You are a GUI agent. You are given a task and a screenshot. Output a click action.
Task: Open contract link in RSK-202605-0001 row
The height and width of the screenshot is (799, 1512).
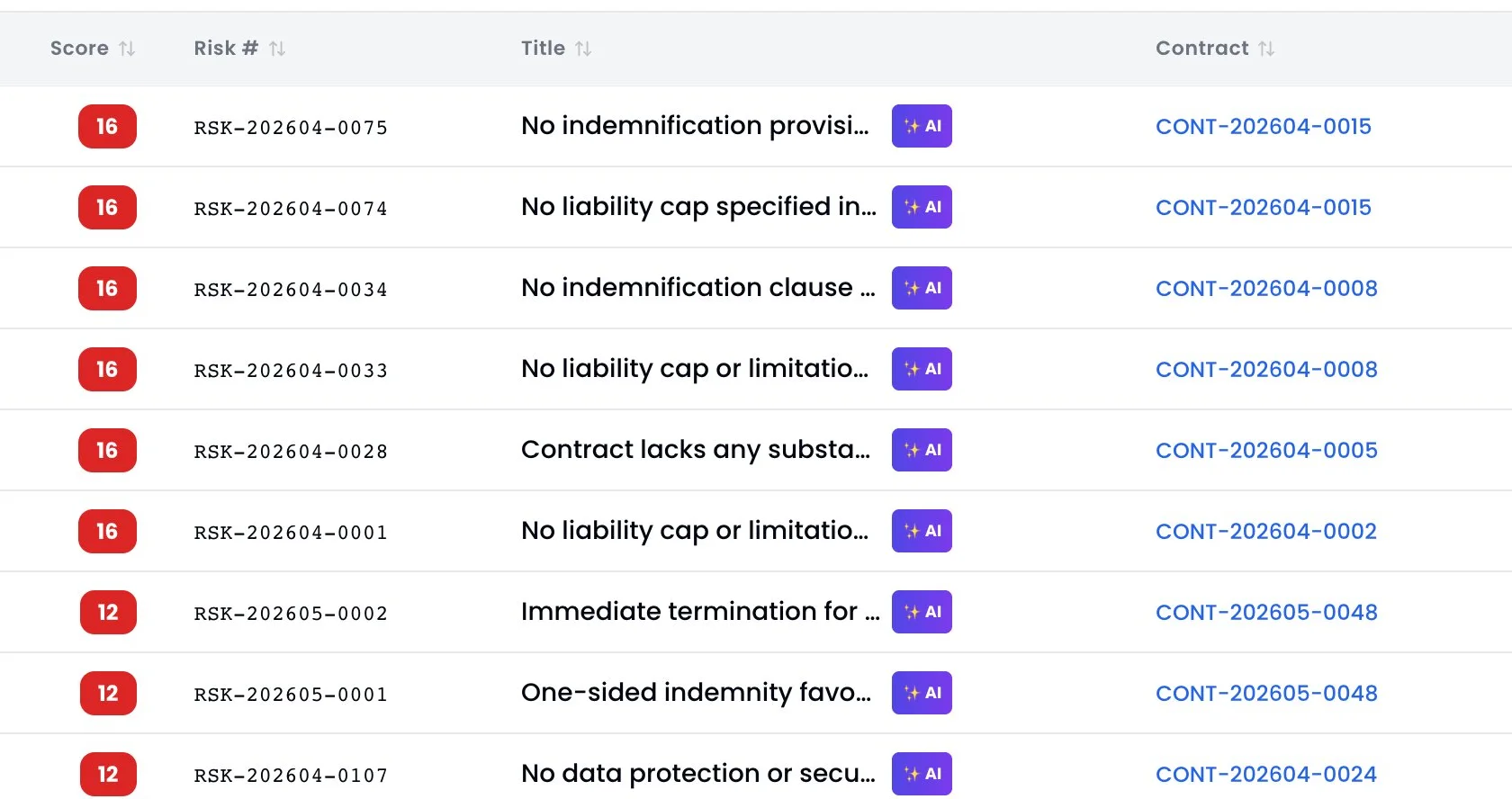pyautogui.click(x=1266, y=694)
